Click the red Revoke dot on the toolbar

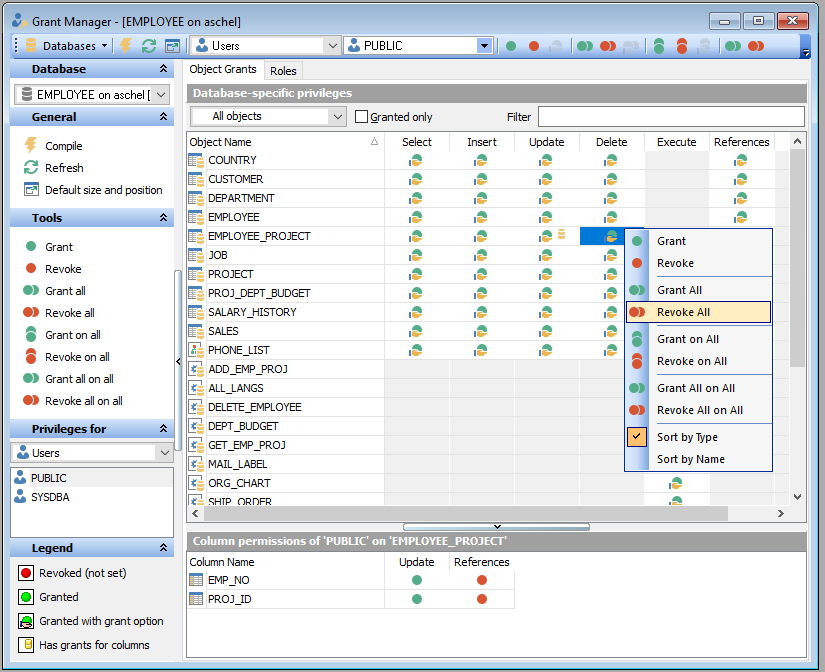pos(534,46)
